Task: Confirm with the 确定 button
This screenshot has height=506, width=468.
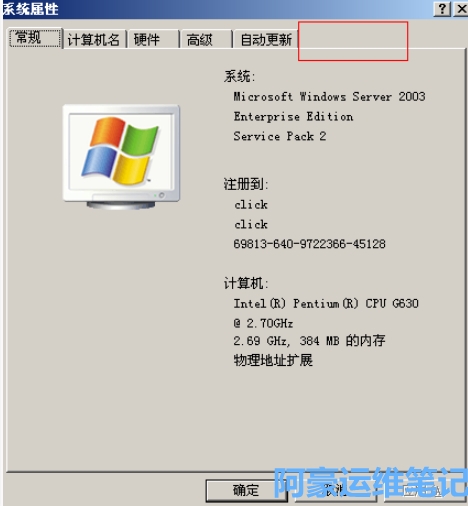Action: click(246, 490)
